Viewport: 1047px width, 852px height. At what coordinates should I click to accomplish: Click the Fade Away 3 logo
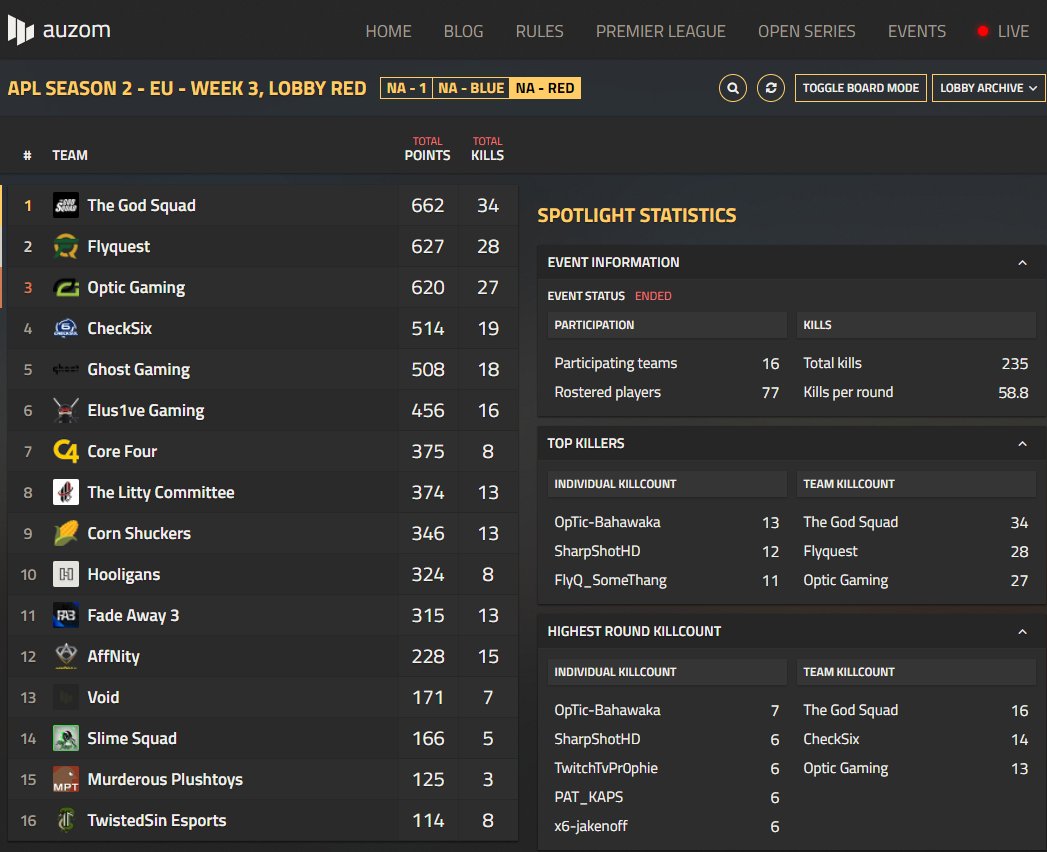coord(65,616)
